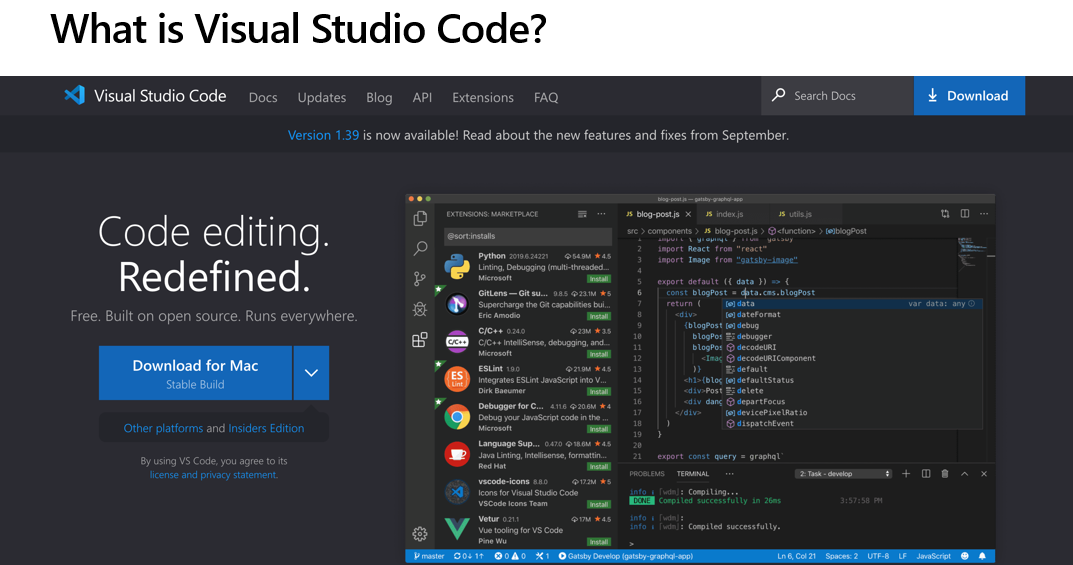
Task: Open the Other platforms link
Action: coord(163,428)
